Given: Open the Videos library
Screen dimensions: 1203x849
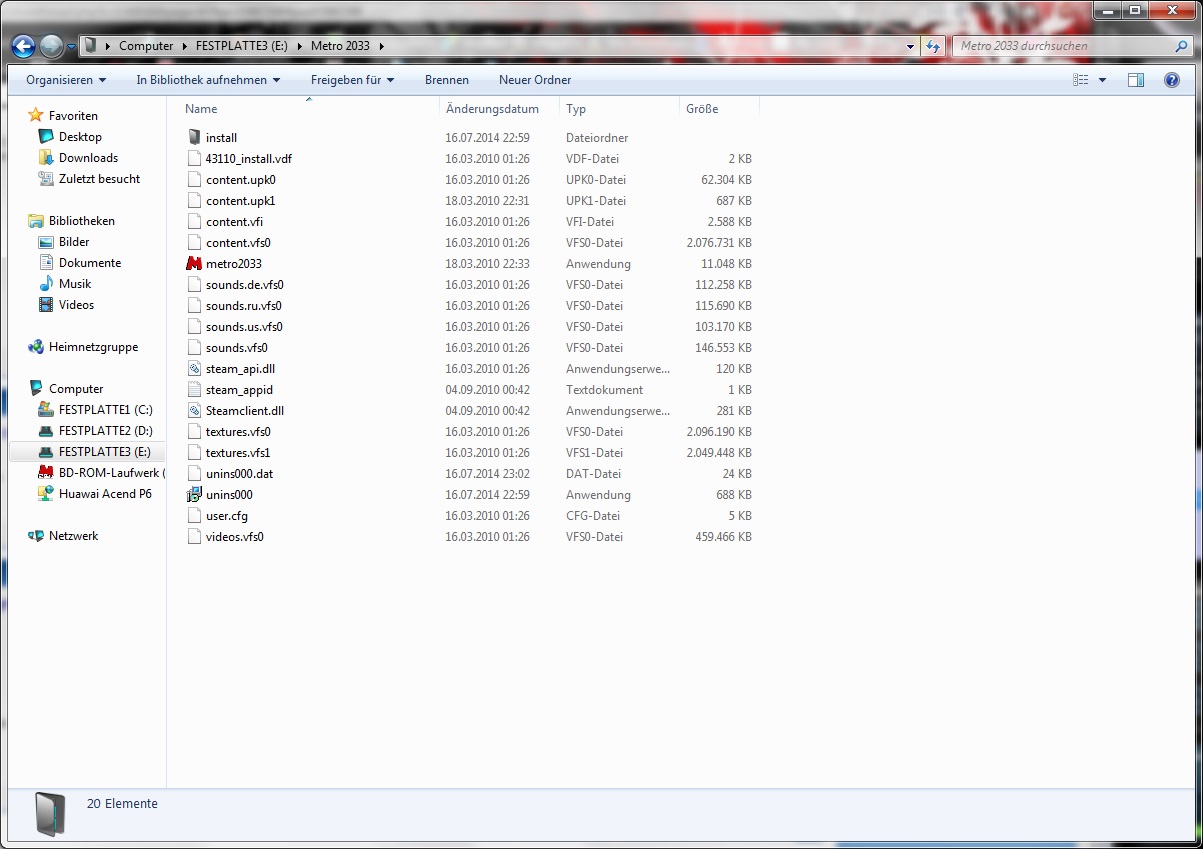Looking at the screenshot, I should point(76,305).
